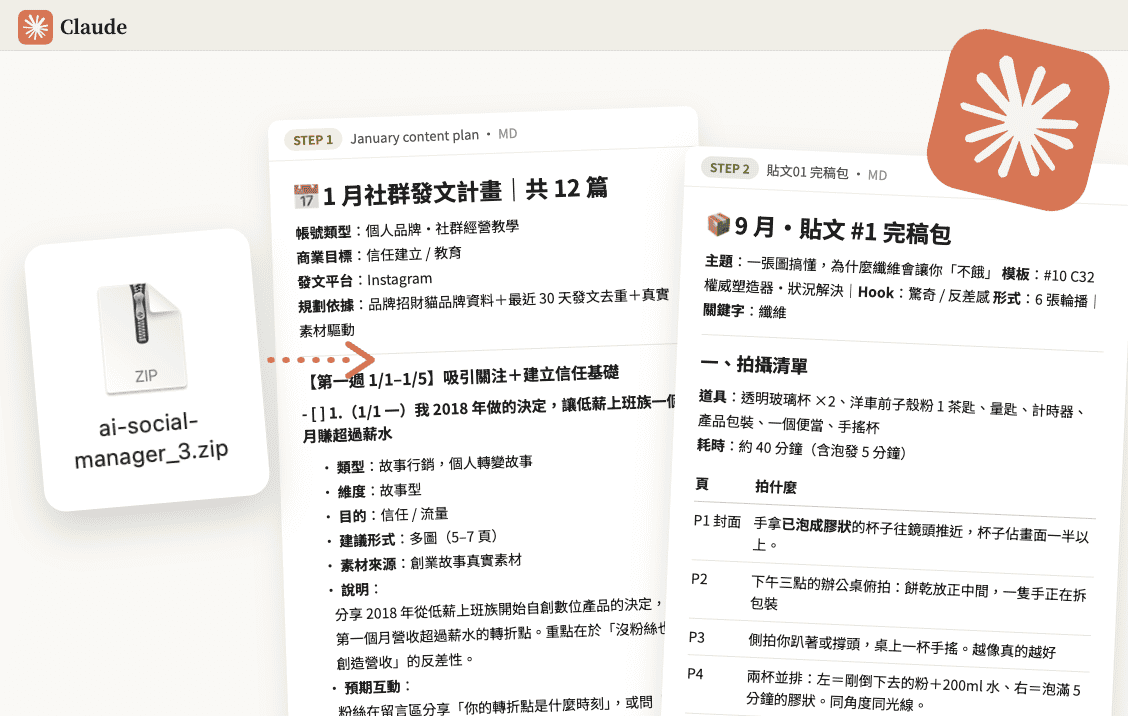
Task: Click the ai-social-manager_3.zip file name
Action: pyautogui.click(x=150, y=439)
